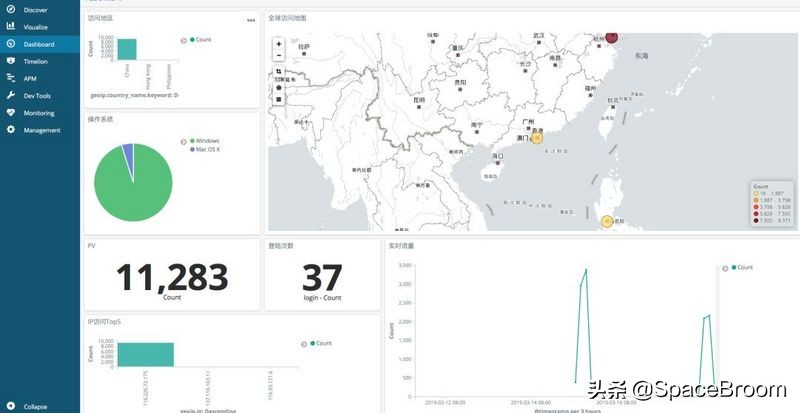The width and height of the screenshot is (800, 413).
Task: Click 'Hong Kong' axis label
Action: [x=148, y=77]
